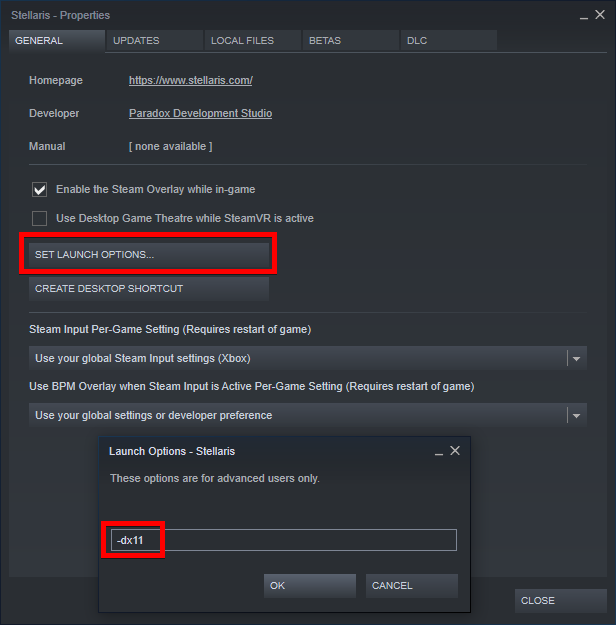
Task: Minimize the Launch Options dialog
Action: (439, 452)
